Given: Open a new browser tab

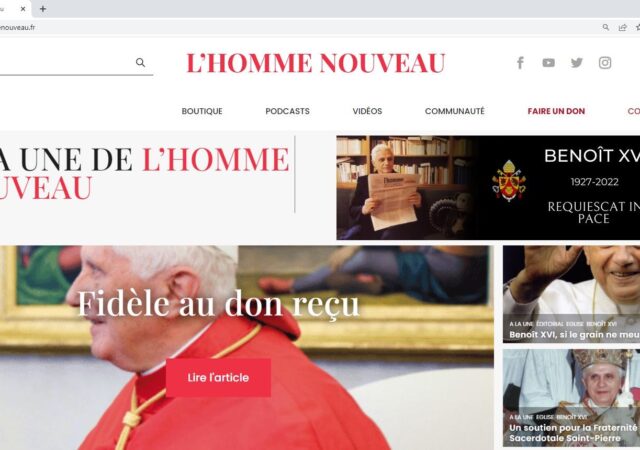Looking at the screenshot, I should pyautogui.click(x=43, y=9).
